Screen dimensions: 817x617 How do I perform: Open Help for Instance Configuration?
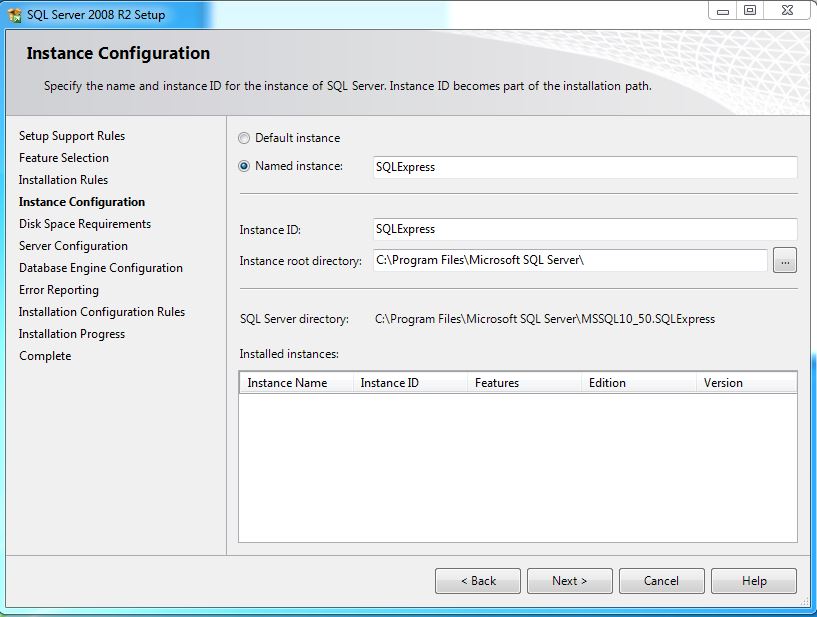[x=753, y=580]
